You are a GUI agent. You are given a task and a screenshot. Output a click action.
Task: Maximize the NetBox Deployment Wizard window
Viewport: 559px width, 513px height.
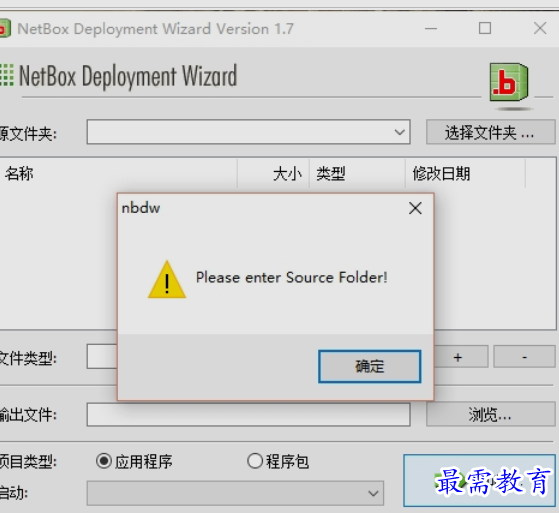(x=485, y=28)
